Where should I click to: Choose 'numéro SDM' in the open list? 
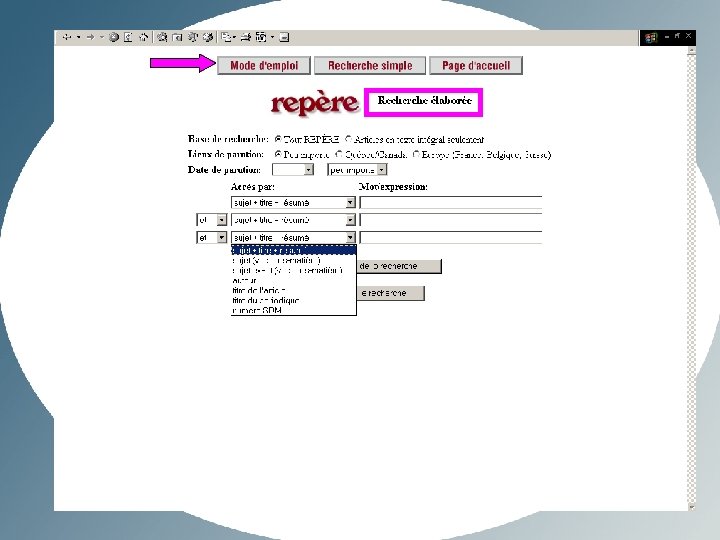(x=293, y=310)
